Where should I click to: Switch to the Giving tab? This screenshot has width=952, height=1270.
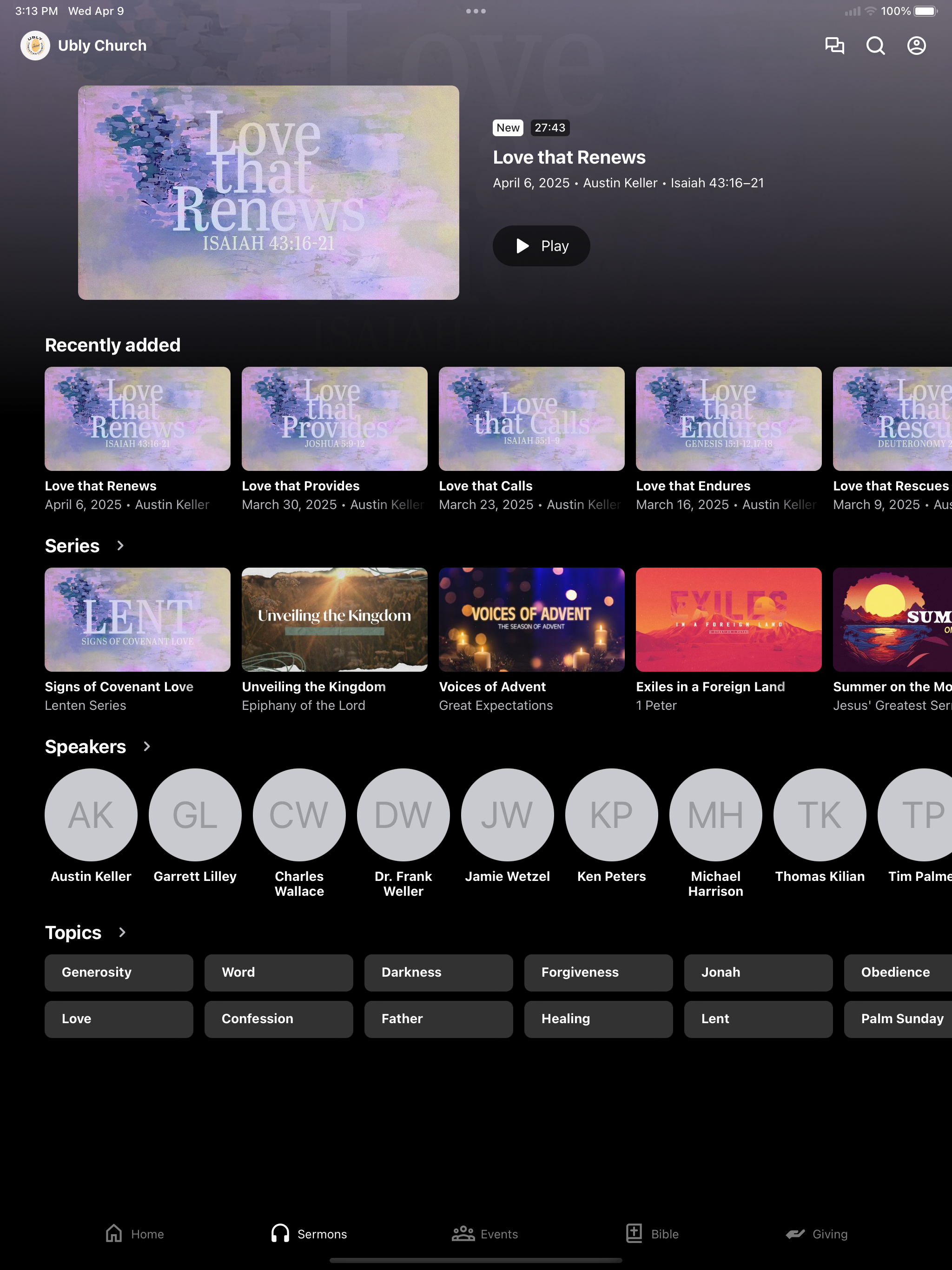[816, 1234]
